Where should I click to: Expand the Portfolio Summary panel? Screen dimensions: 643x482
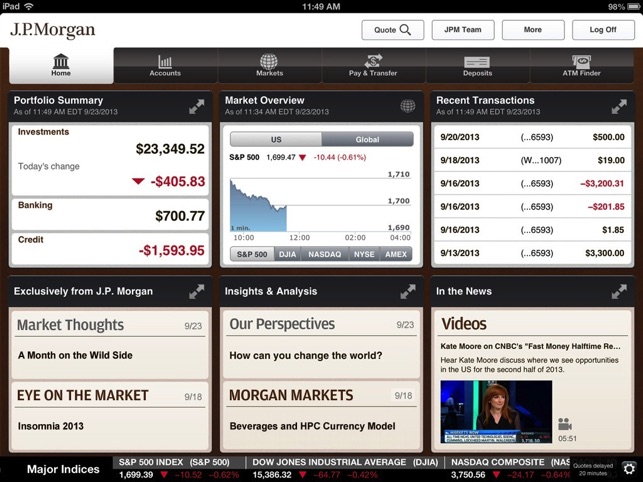(x=197, y=106)
